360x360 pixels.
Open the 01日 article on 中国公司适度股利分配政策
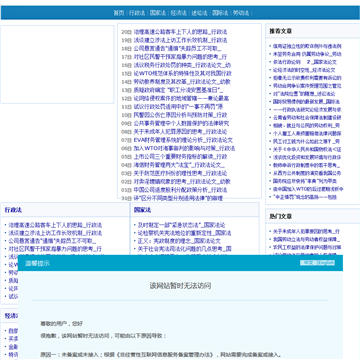point(180,190)
